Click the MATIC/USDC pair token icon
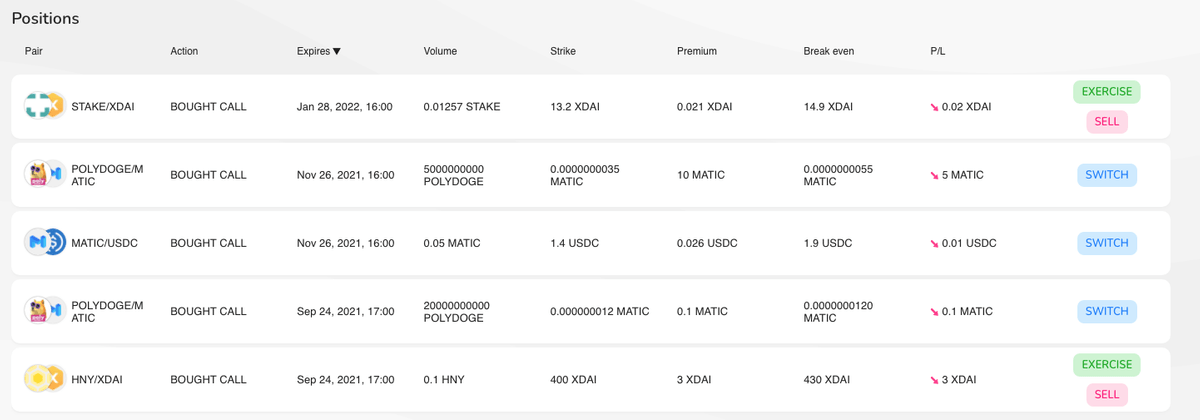1200x420 pixels. [x=45, y=243]
